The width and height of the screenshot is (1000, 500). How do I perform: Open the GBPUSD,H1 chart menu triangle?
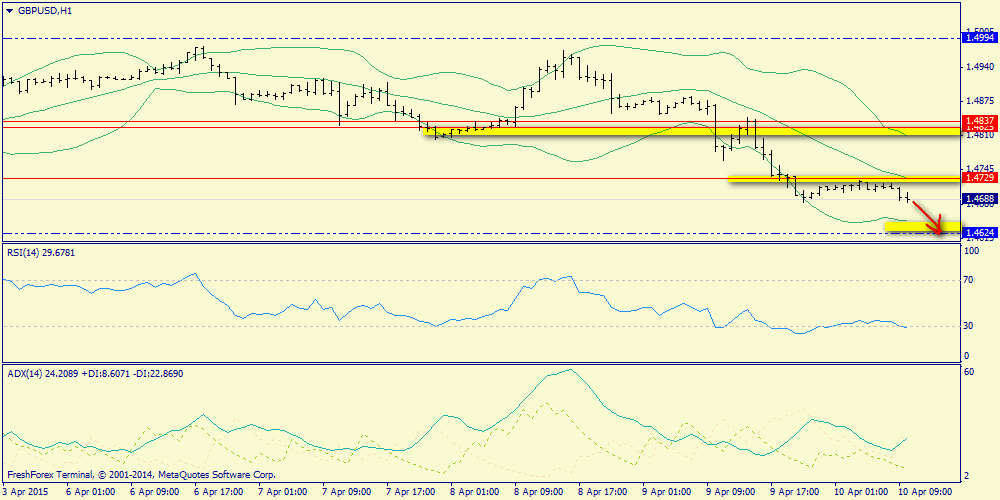[10, 11]
